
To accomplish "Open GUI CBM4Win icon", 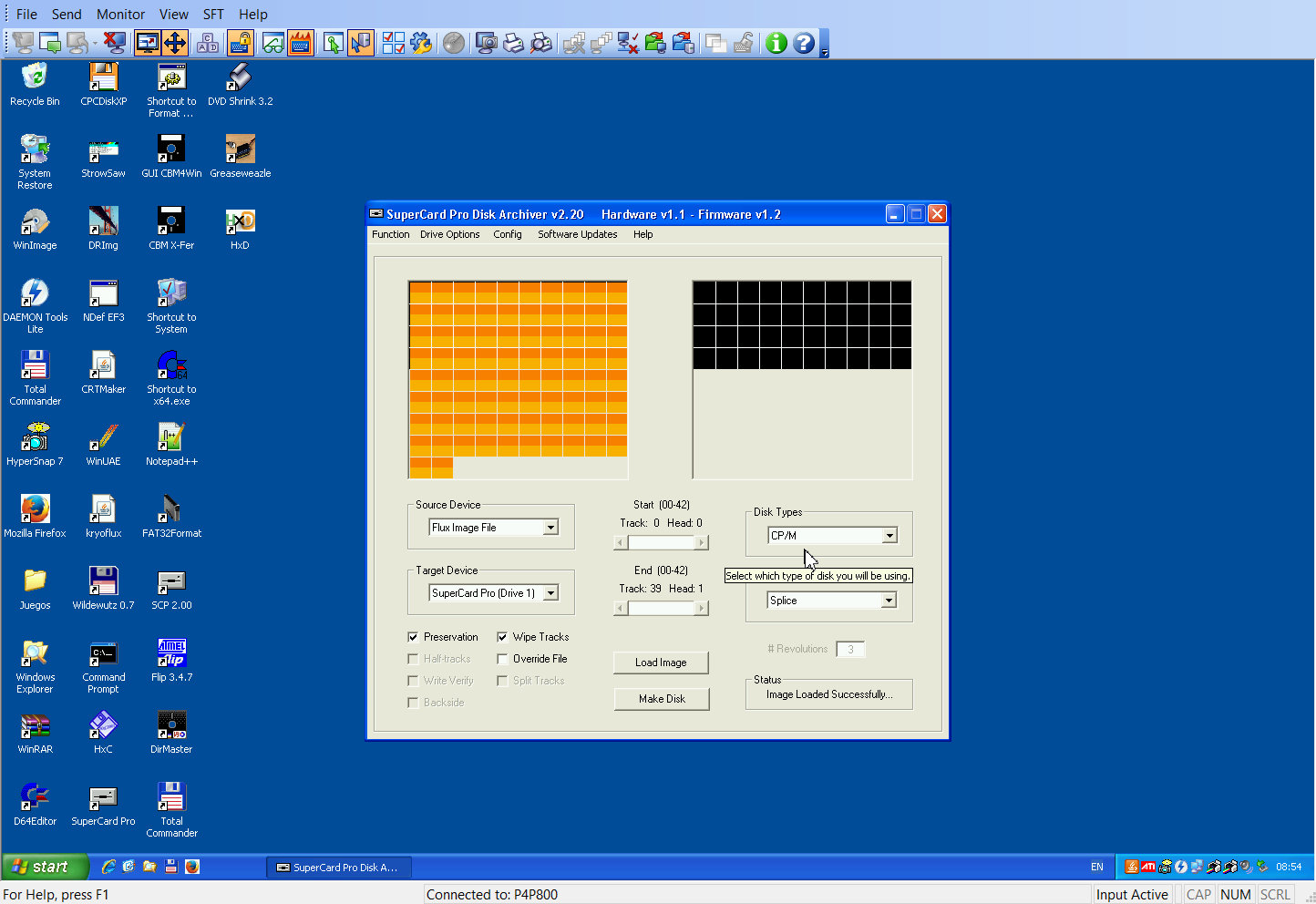I will [x=171, y=156].
